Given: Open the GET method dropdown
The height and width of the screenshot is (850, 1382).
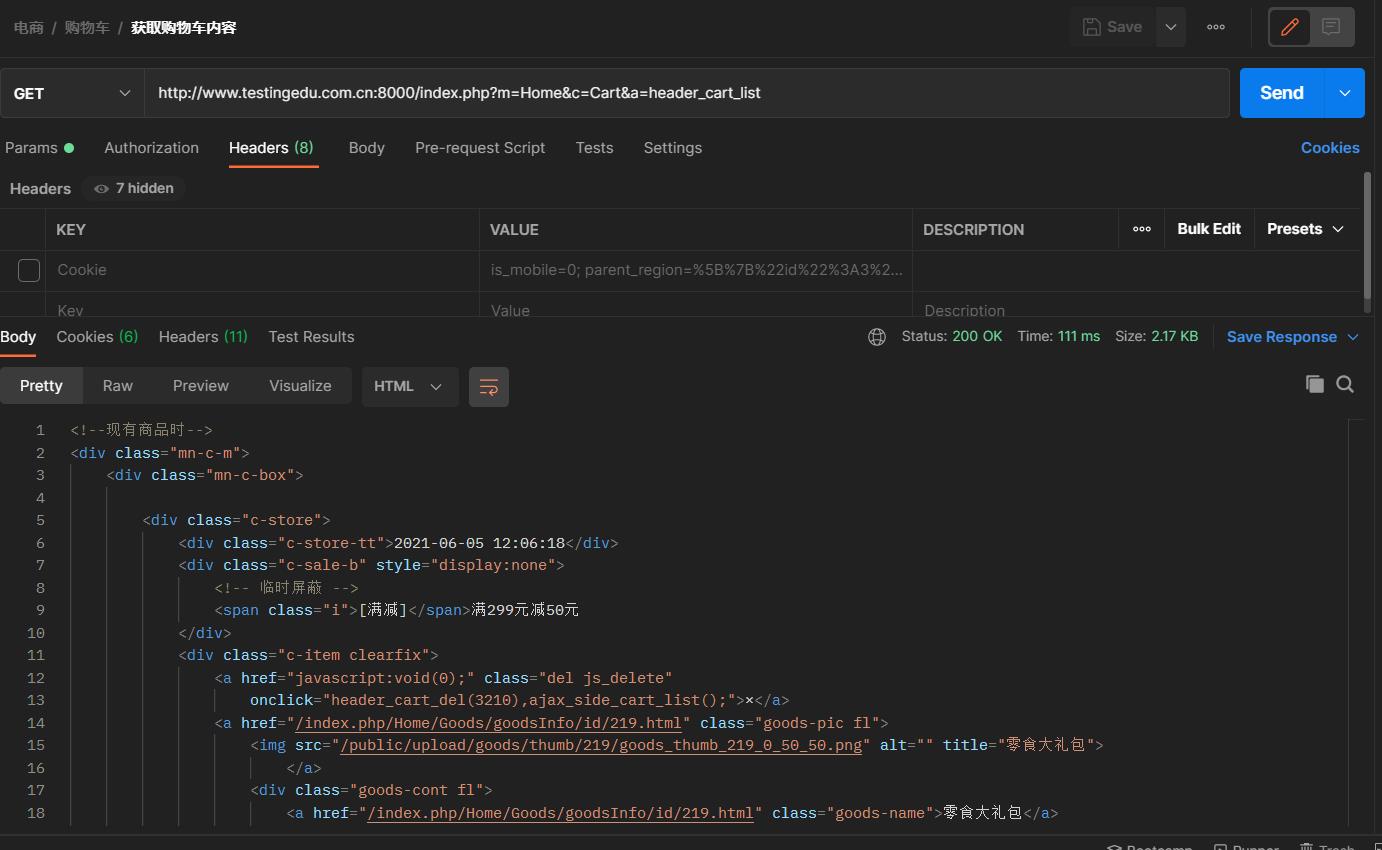Looking at the screenshot, I should point(72,93).
